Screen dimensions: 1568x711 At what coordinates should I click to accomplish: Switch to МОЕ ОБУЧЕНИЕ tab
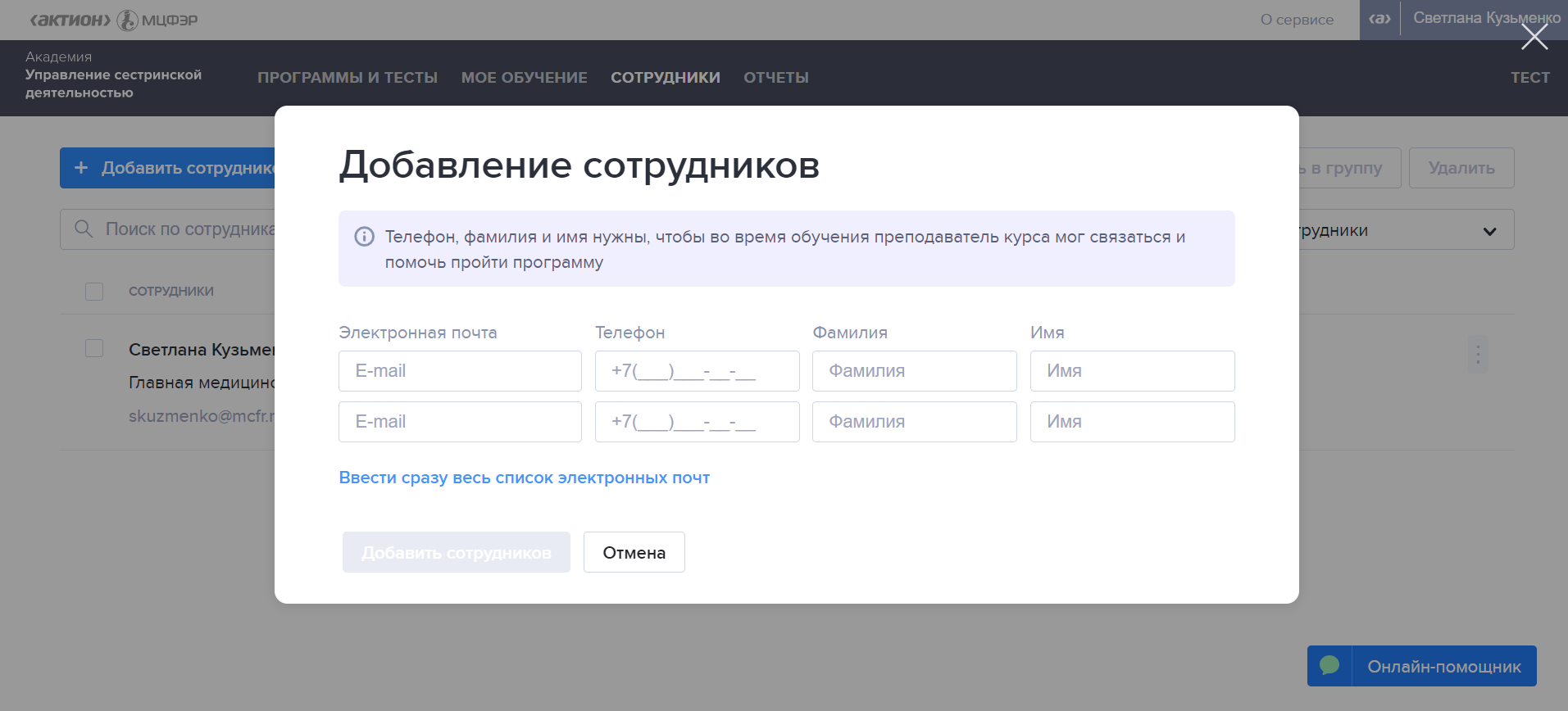[524, 78]
